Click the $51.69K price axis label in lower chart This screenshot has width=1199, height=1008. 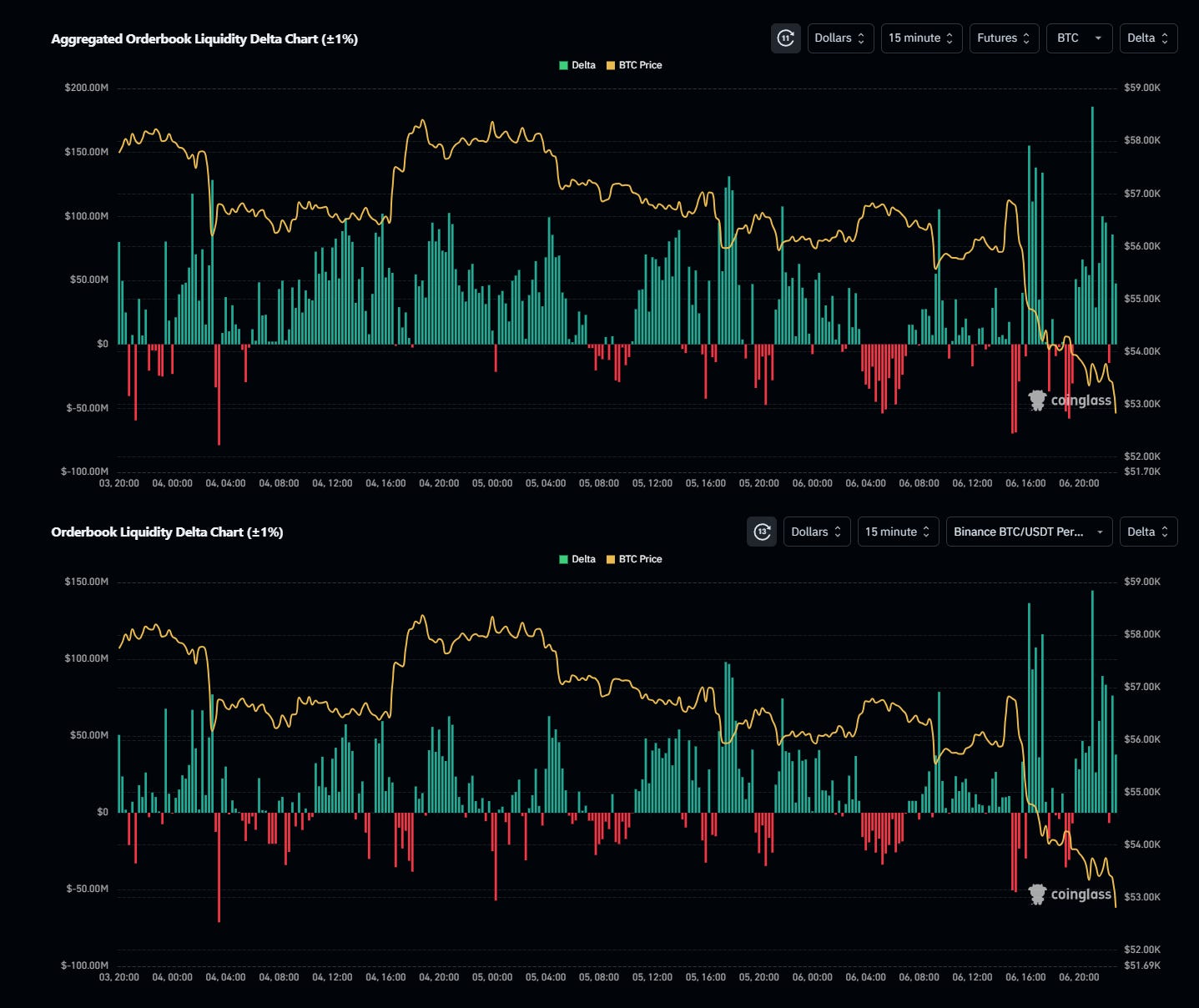pos(1142,965)
